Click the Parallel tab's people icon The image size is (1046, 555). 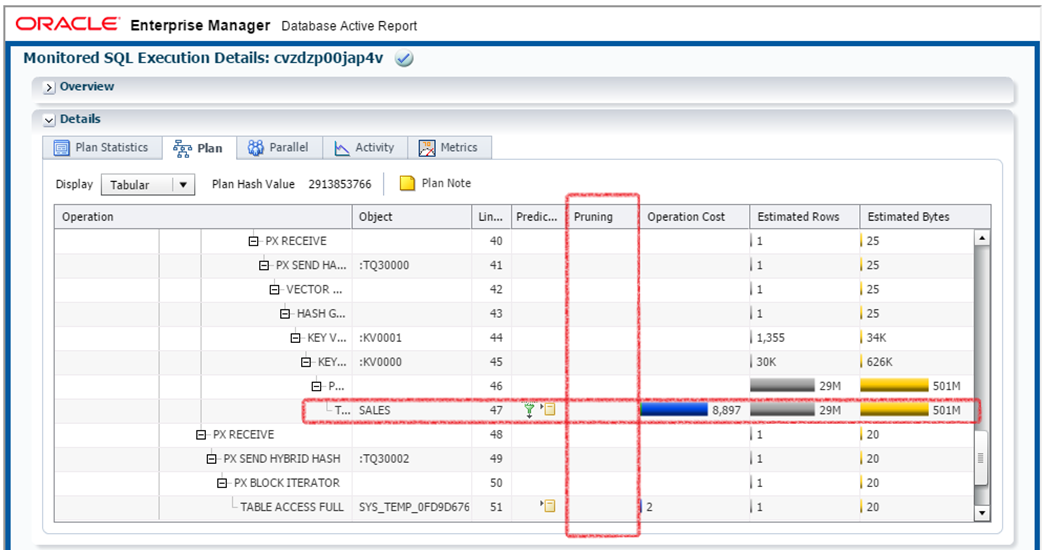(255, 148)
